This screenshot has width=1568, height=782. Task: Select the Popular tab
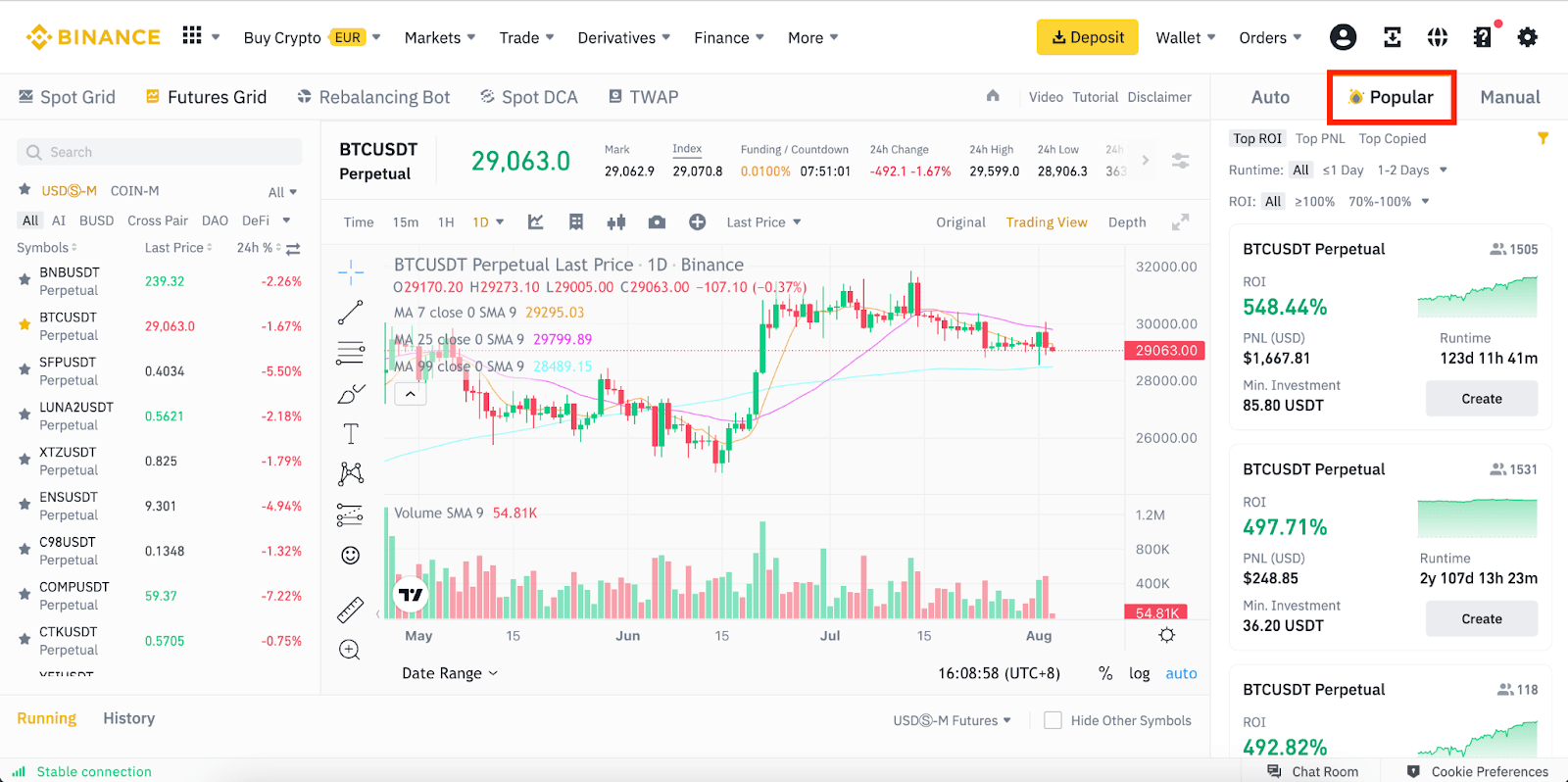tap(1391, 97)
